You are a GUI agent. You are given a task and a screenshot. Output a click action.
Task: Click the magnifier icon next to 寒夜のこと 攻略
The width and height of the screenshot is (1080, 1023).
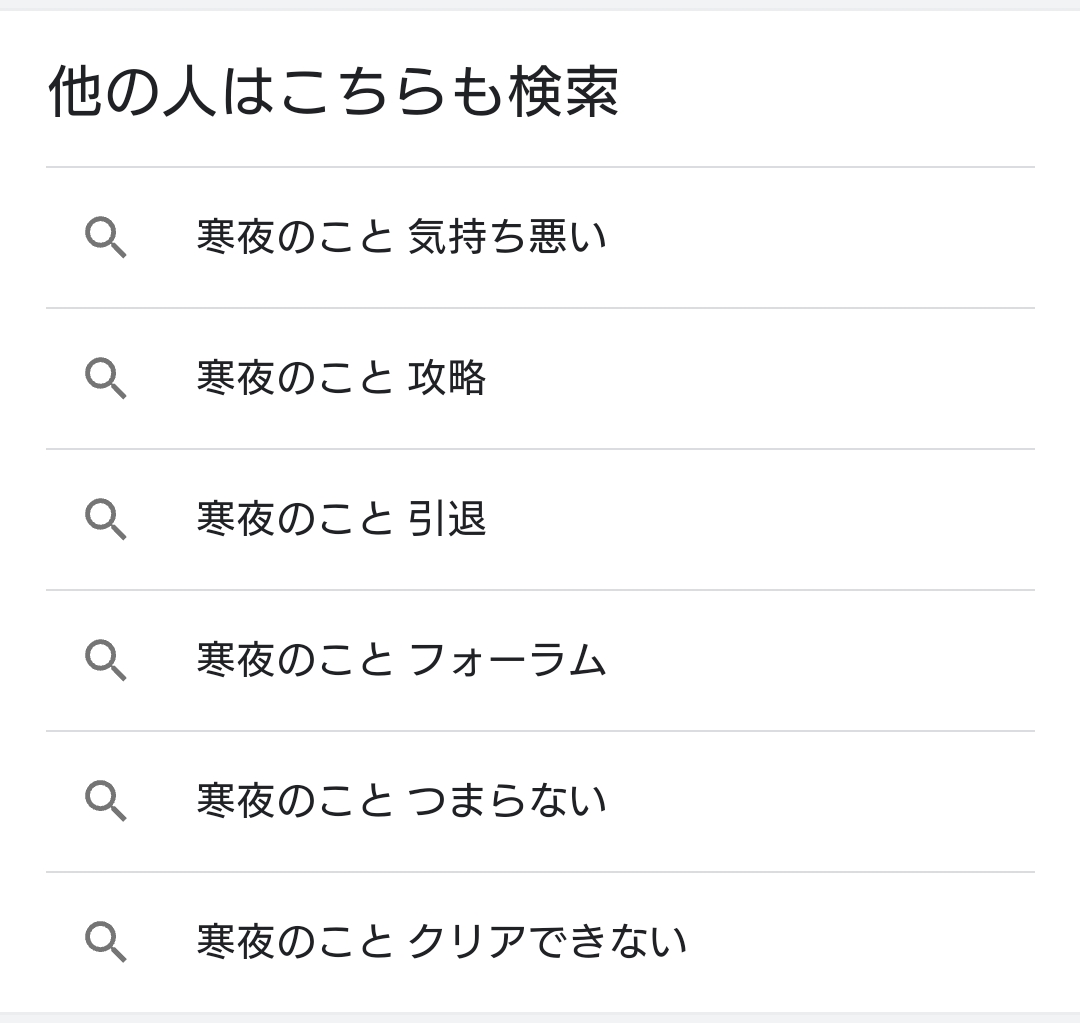click(x=105, y=379)
